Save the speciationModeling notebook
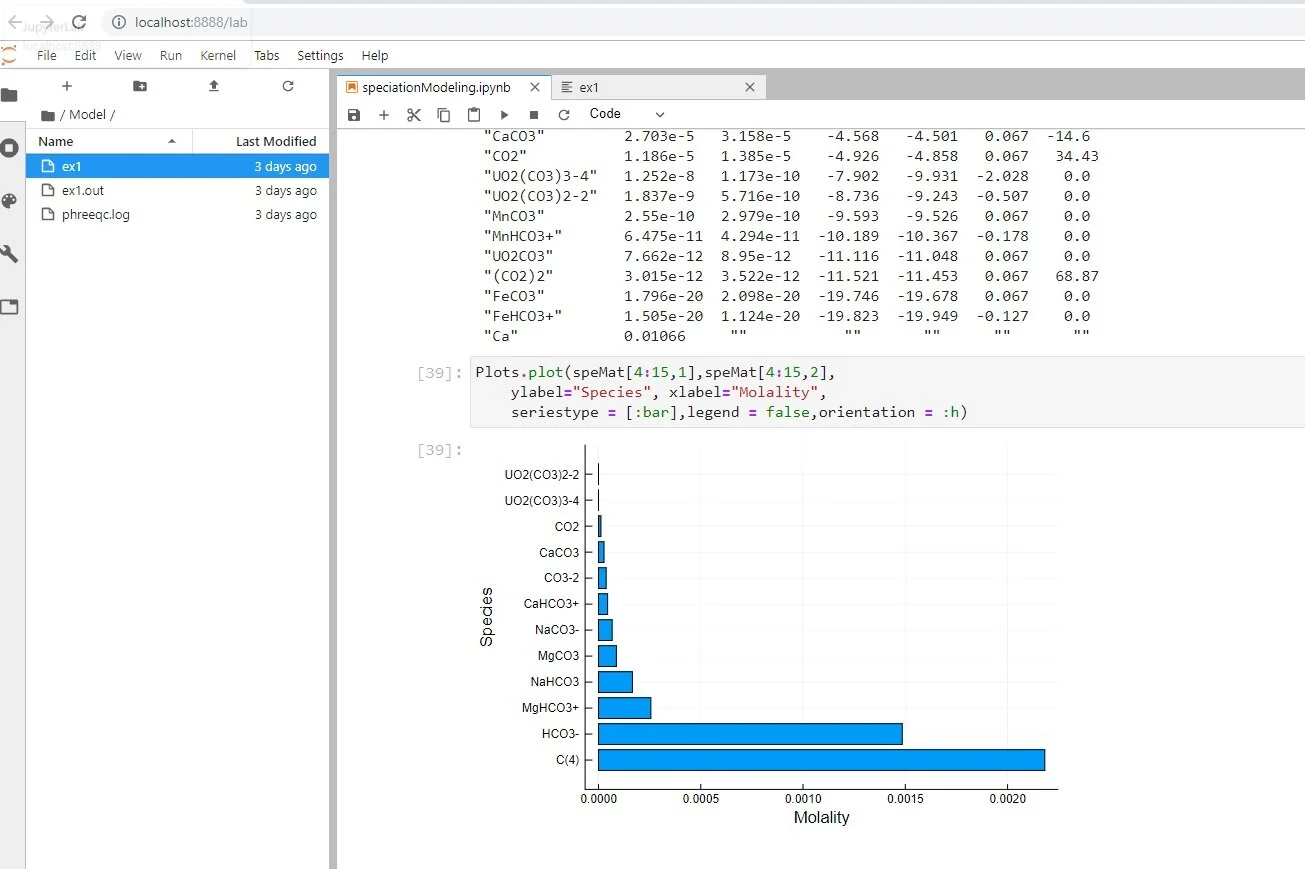 point(353,113)
